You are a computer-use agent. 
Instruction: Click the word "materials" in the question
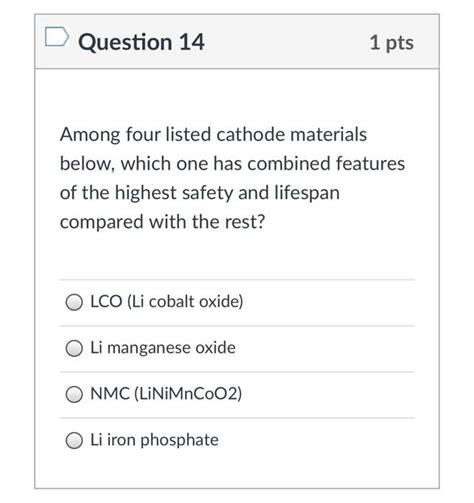329,135
